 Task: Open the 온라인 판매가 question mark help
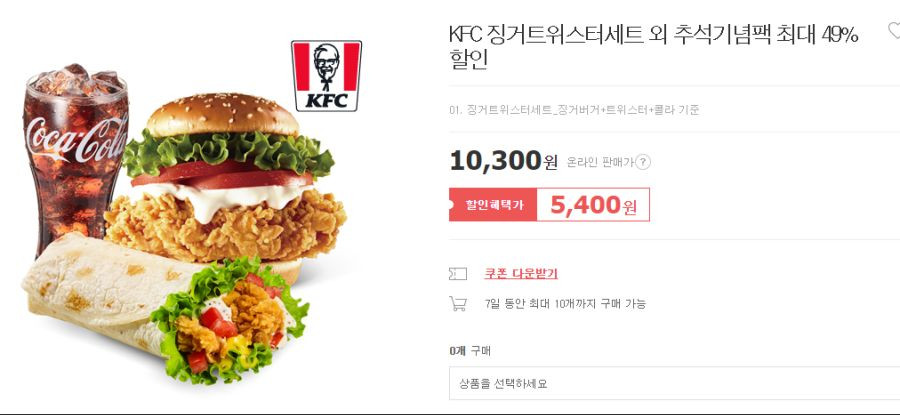click(x=643, y=162)
